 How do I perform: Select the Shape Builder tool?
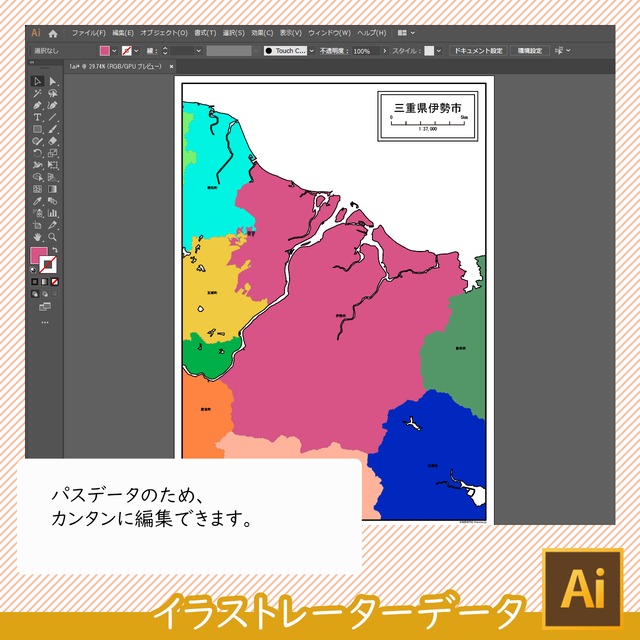37,177
